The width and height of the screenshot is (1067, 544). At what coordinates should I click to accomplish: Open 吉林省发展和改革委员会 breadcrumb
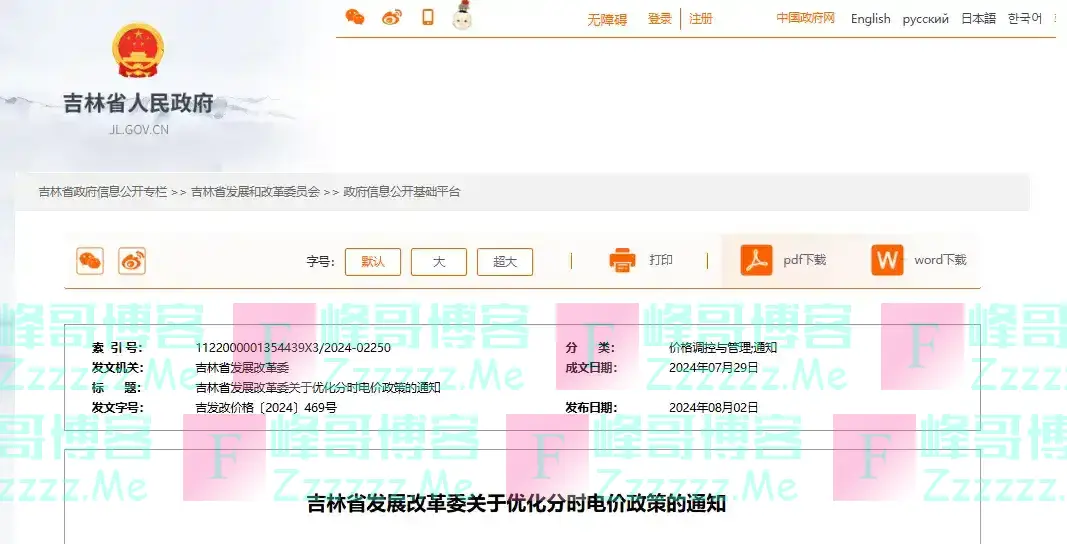click(x=255, y=192)
